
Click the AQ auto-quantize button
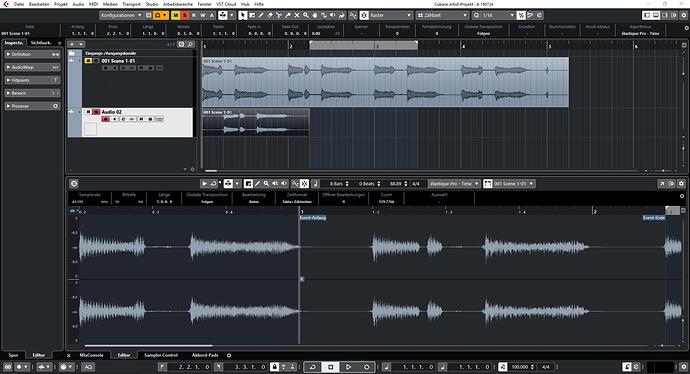click(x=88, y=367)
